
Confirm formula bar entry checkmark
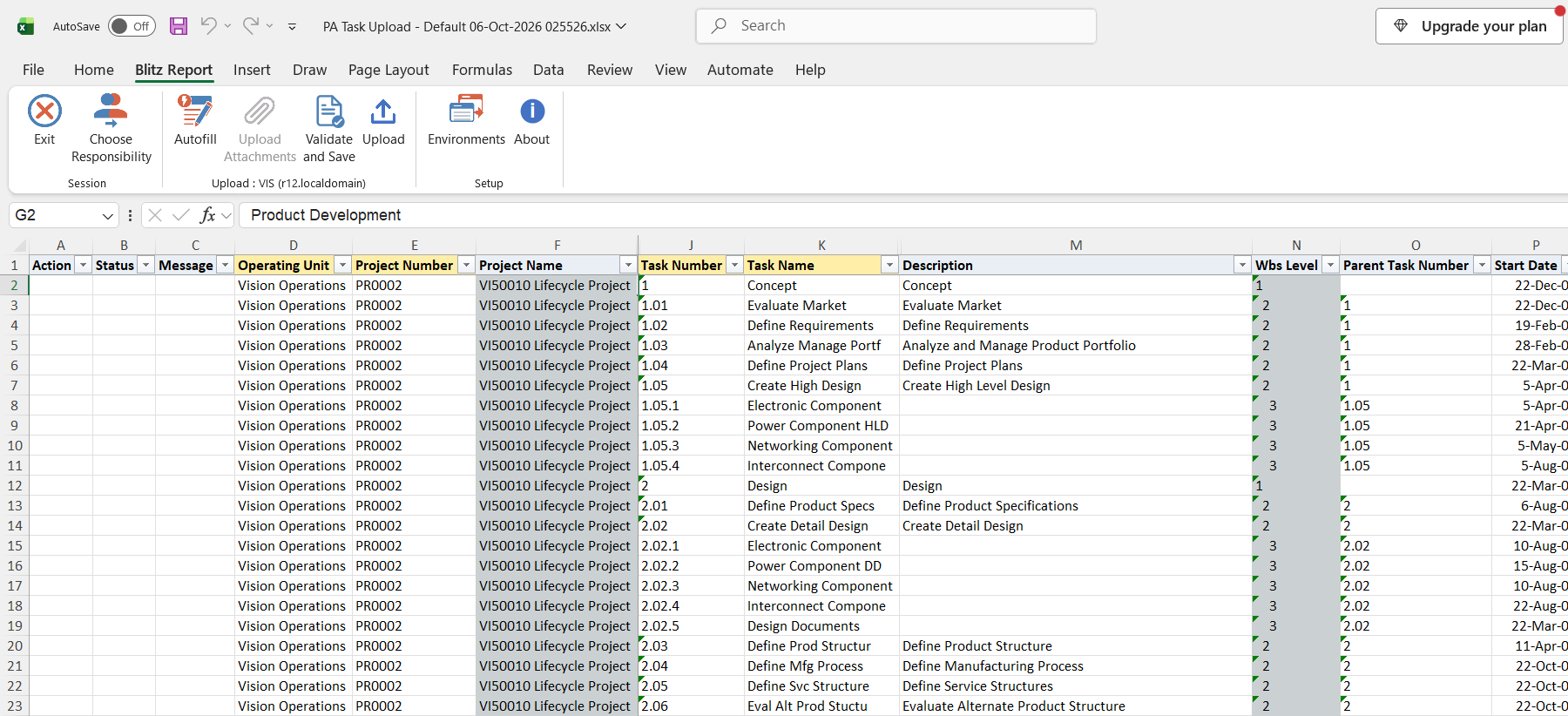(181, 215)
